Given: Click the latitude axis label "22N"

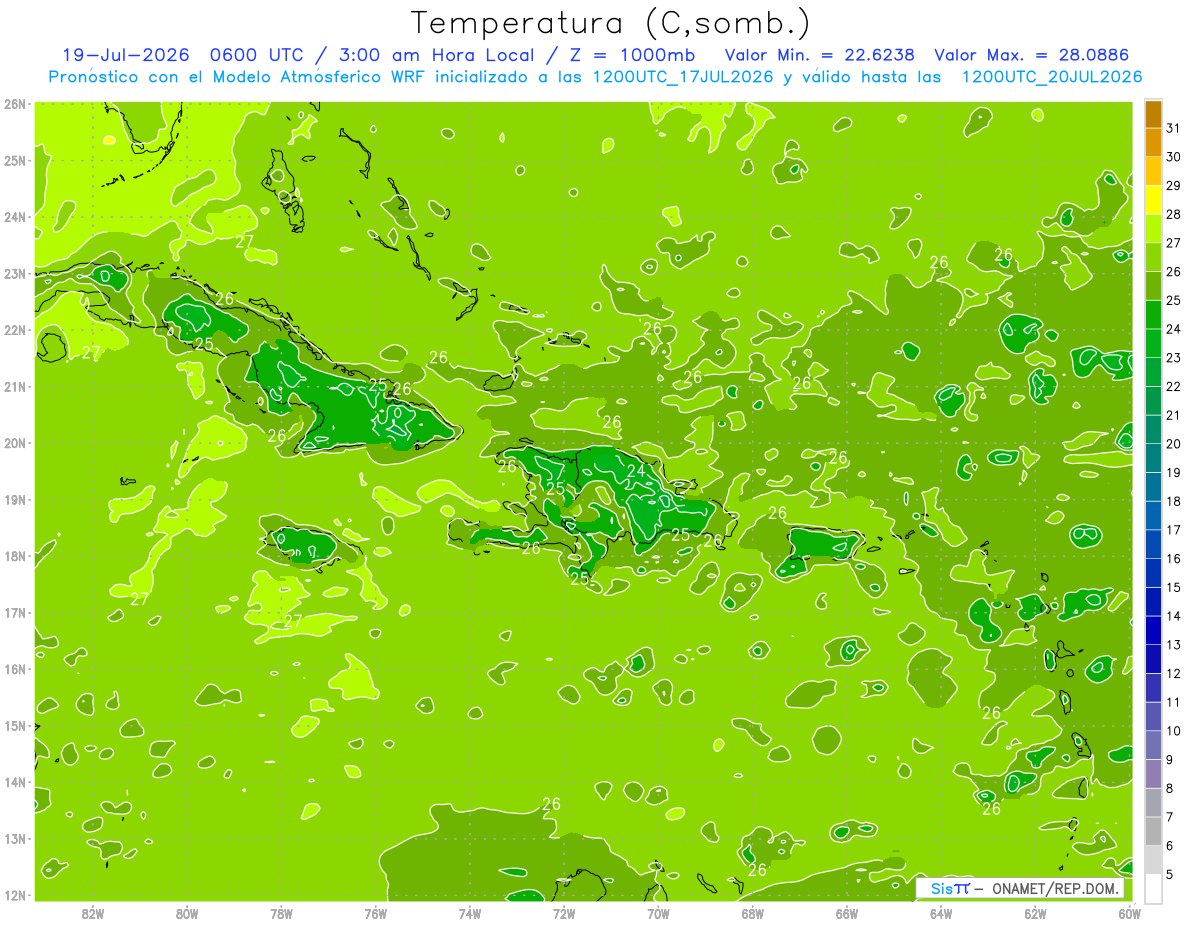Looking at the screenshot, I should coord(14,330).
